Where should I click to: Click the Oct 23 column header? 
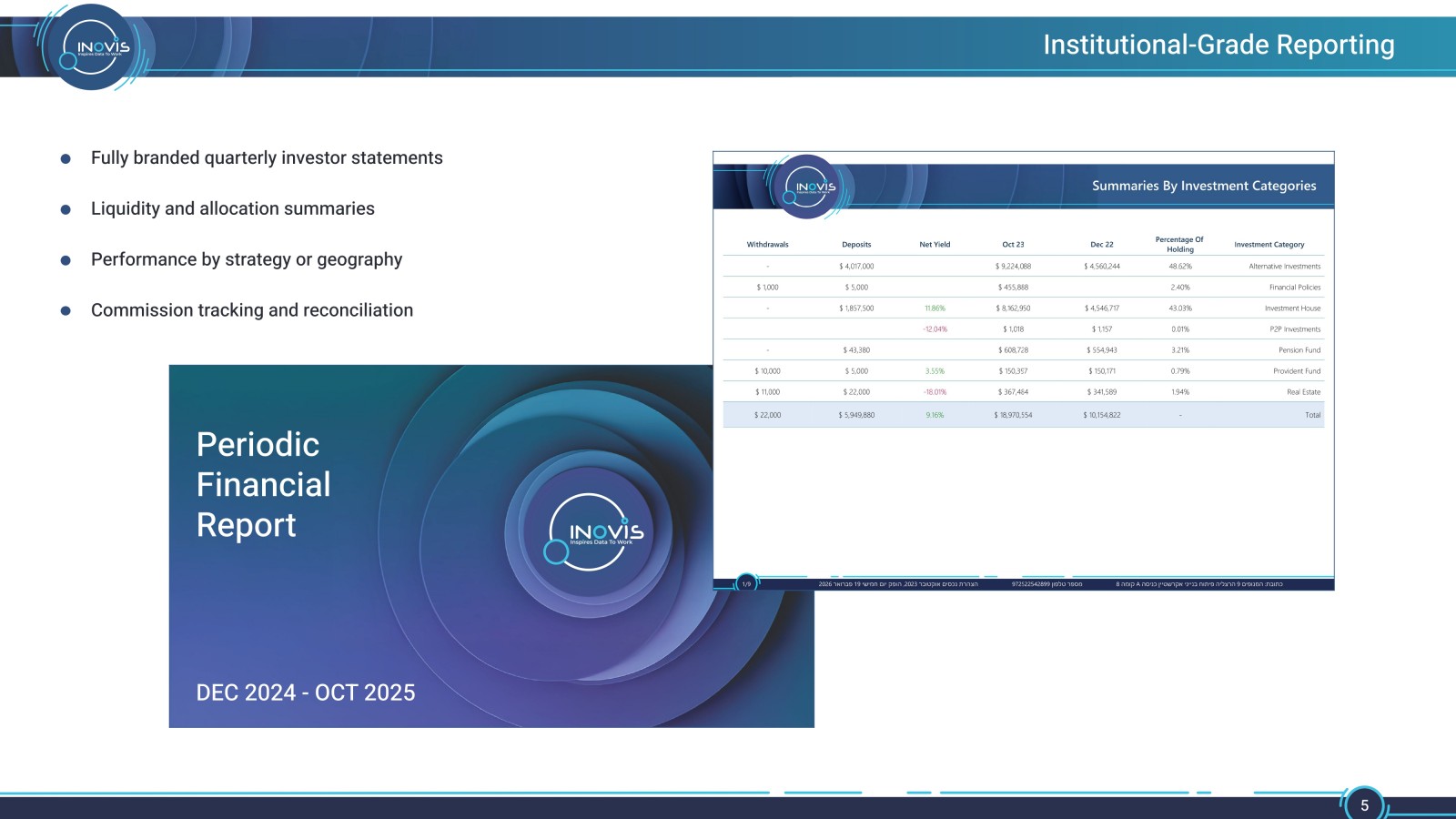tap(1013, 245)
